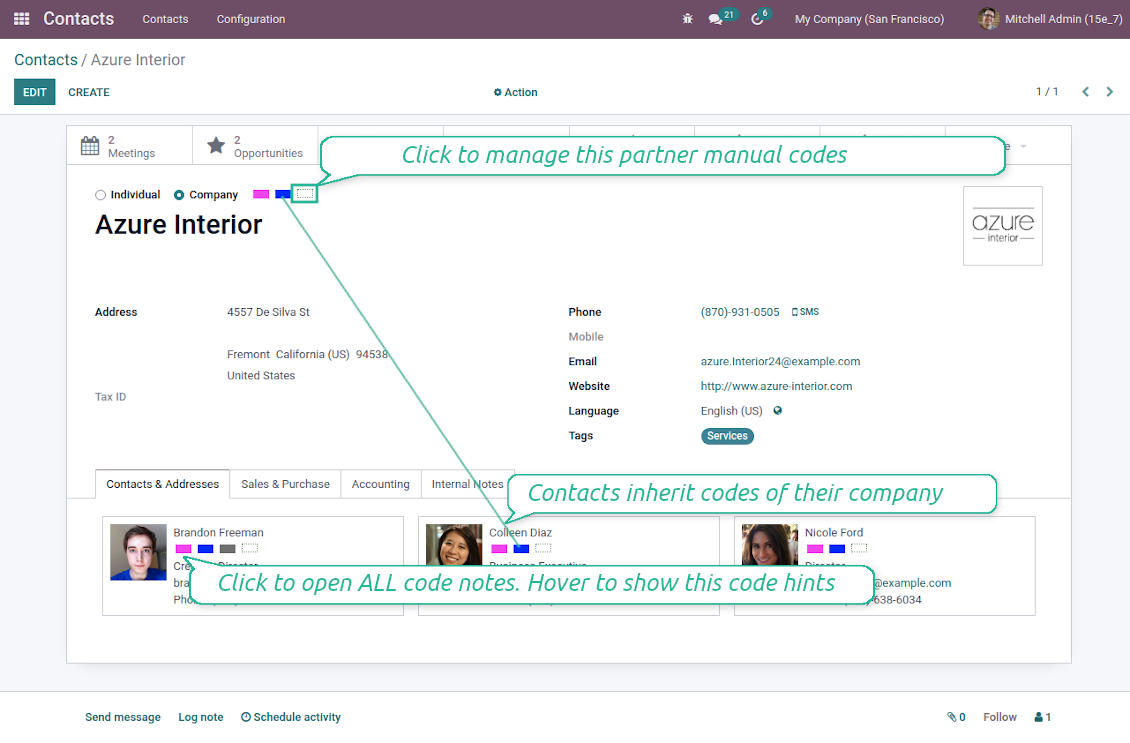Click Brandon Freeman magenta code swatch
This screenshot has height=743, width=1130.
point(184,549)
